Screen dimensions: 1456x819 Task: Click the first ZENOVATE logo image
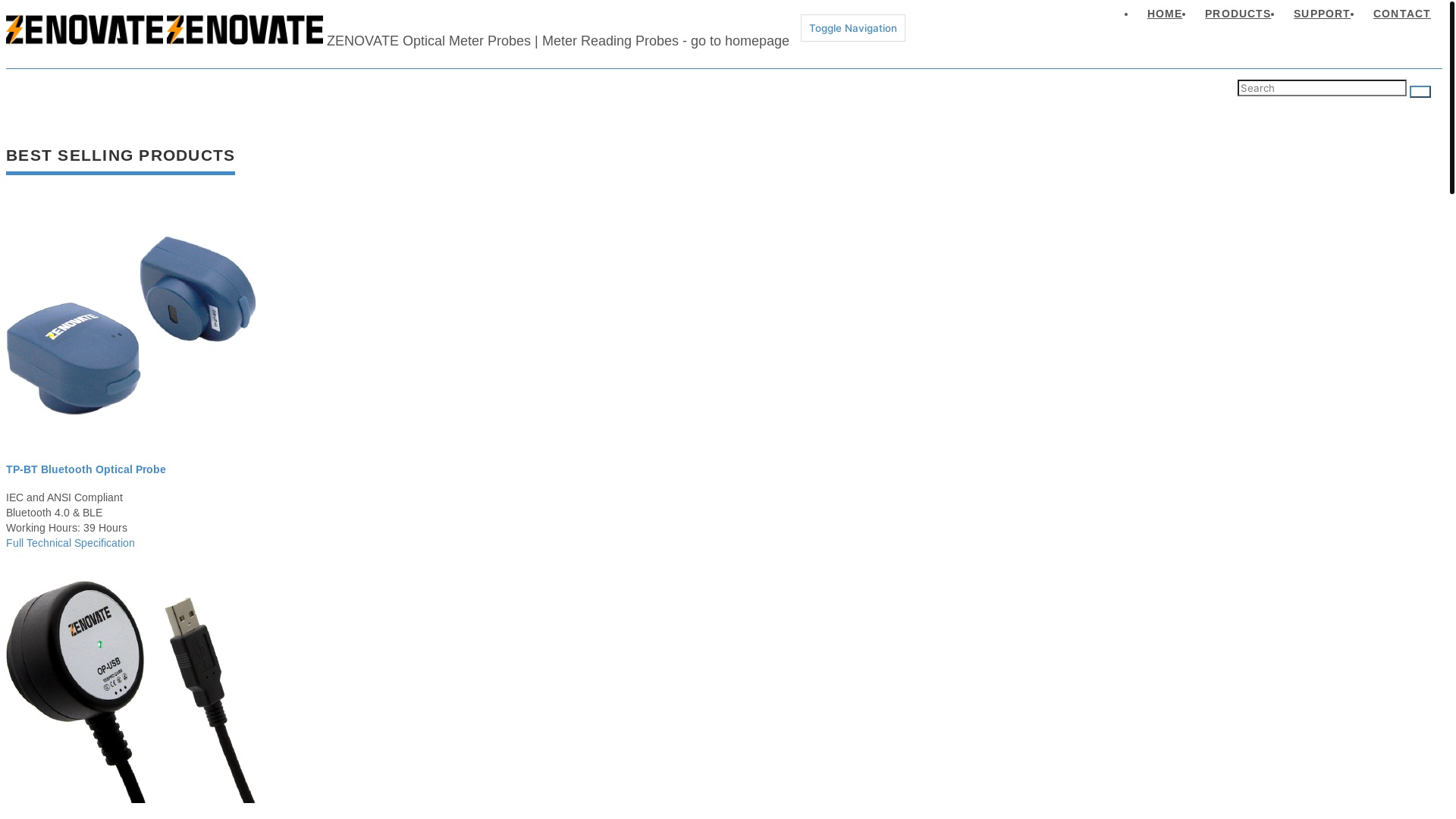pos(85,30)
